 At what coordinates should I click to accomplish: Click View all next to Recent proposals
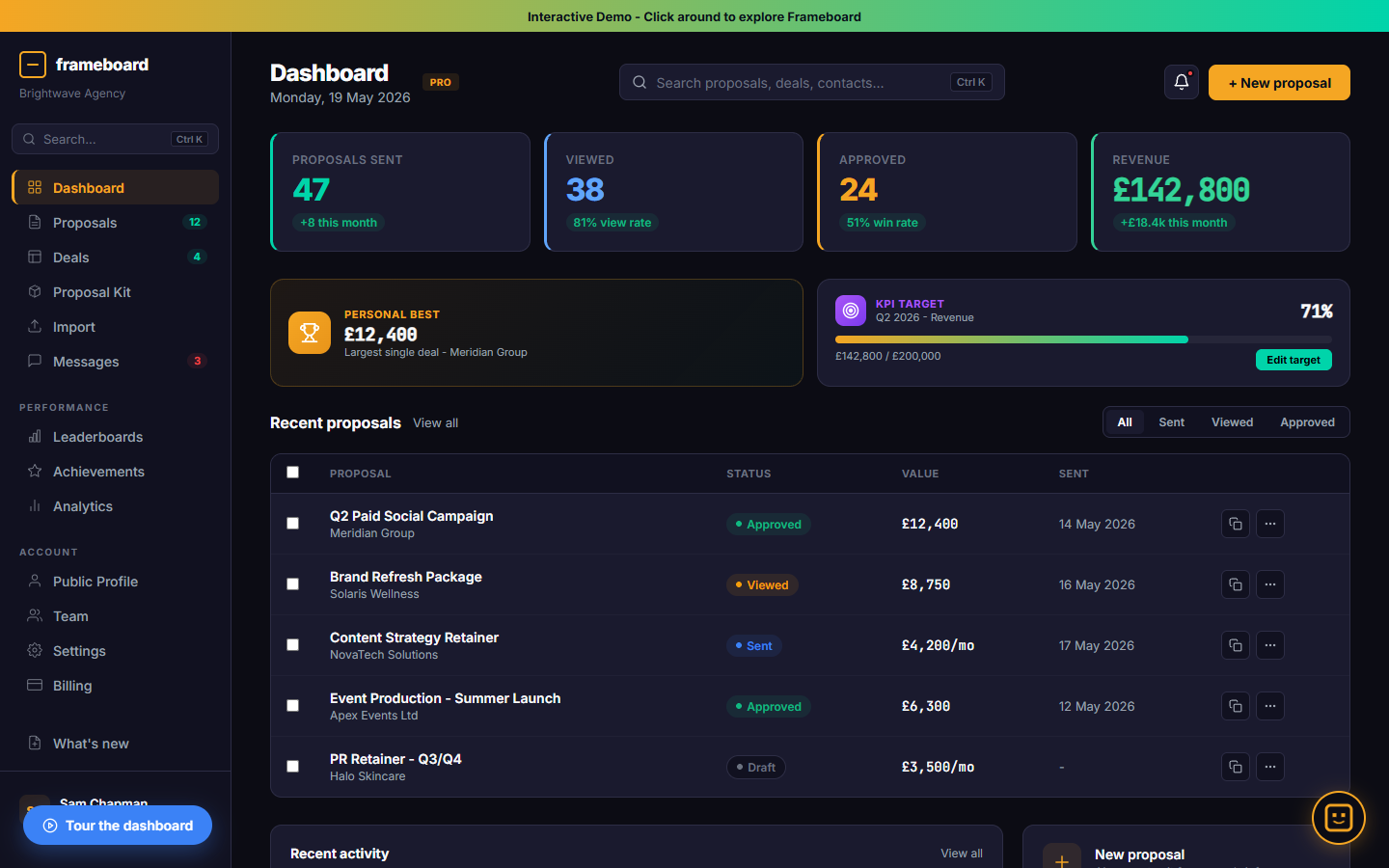(436, 423)
